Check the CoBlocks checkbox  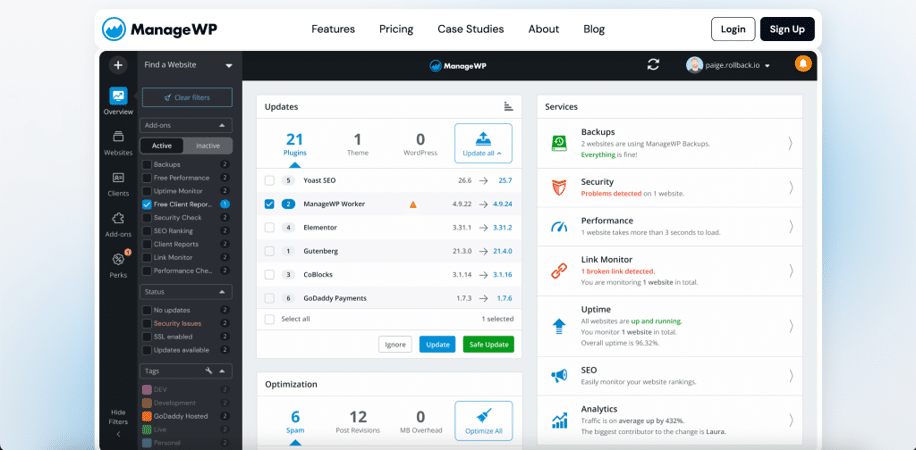(x=269, y=274)
